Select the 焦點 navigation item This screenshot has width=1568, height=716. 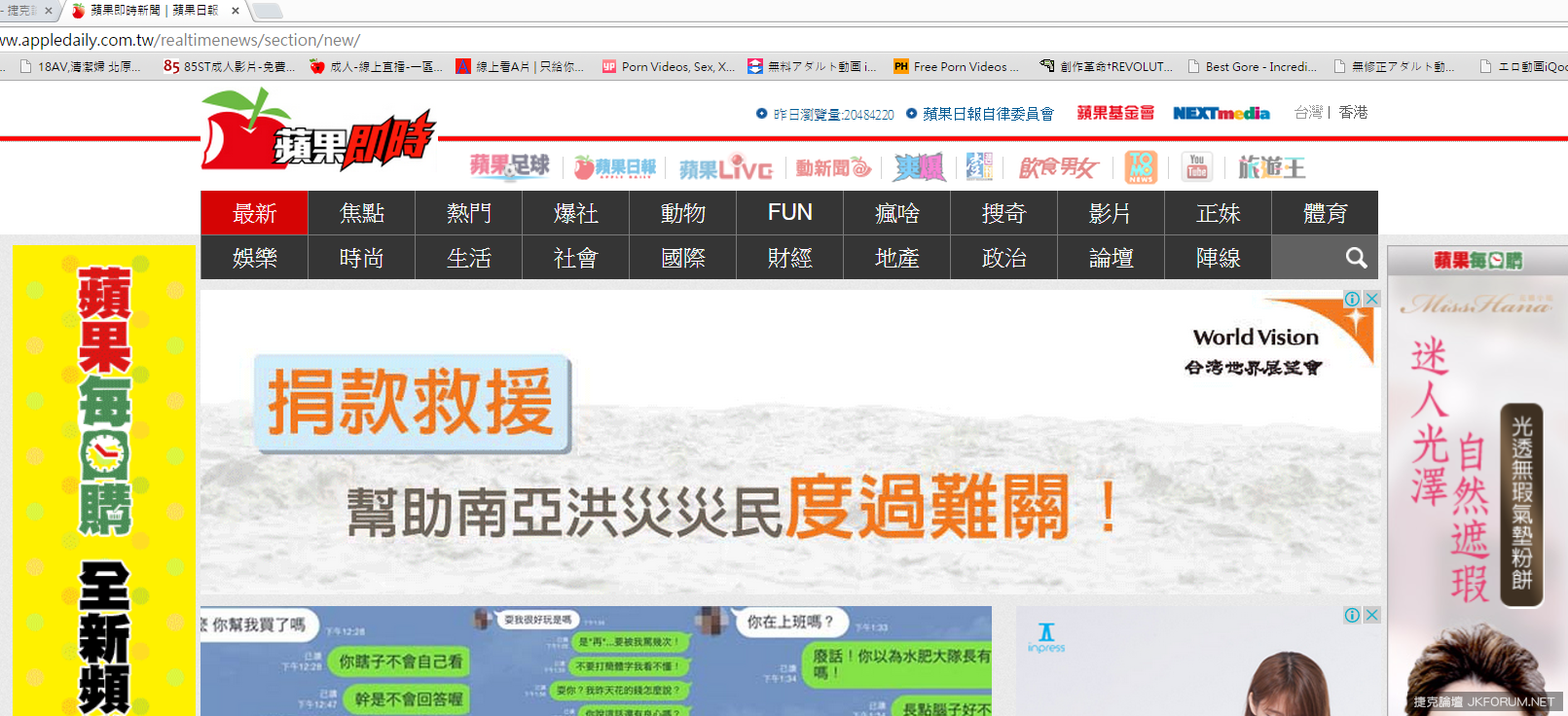coord(362,213)
